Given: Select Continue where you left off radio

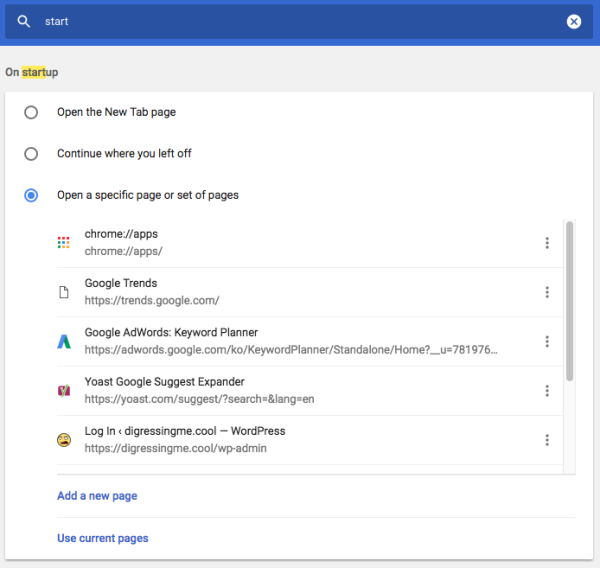Looking at the screenshot, I should [31, 154].
